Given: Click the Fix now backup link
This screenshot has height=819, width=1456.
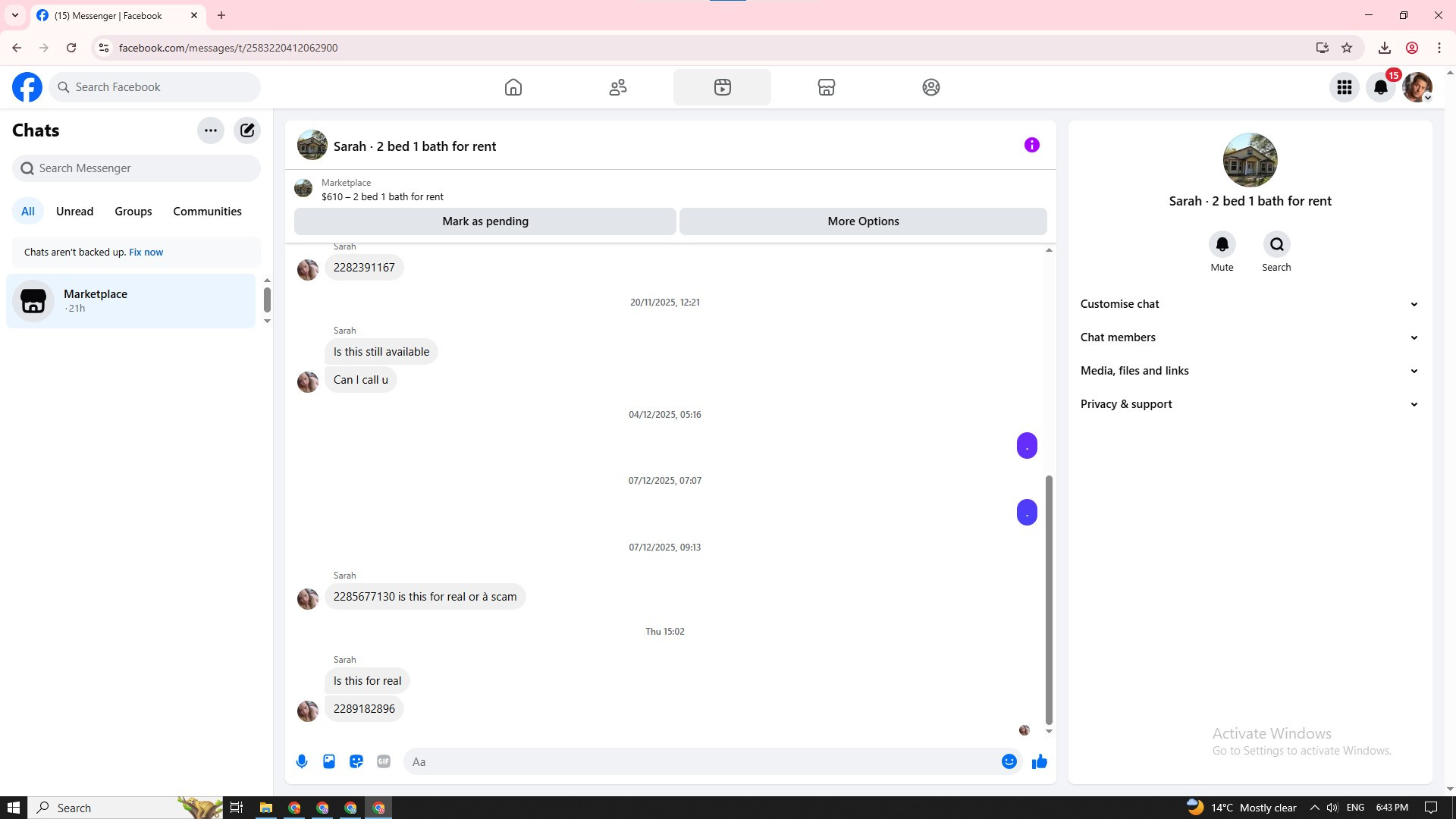Looking at the screenshot, I should pos(146,253).
